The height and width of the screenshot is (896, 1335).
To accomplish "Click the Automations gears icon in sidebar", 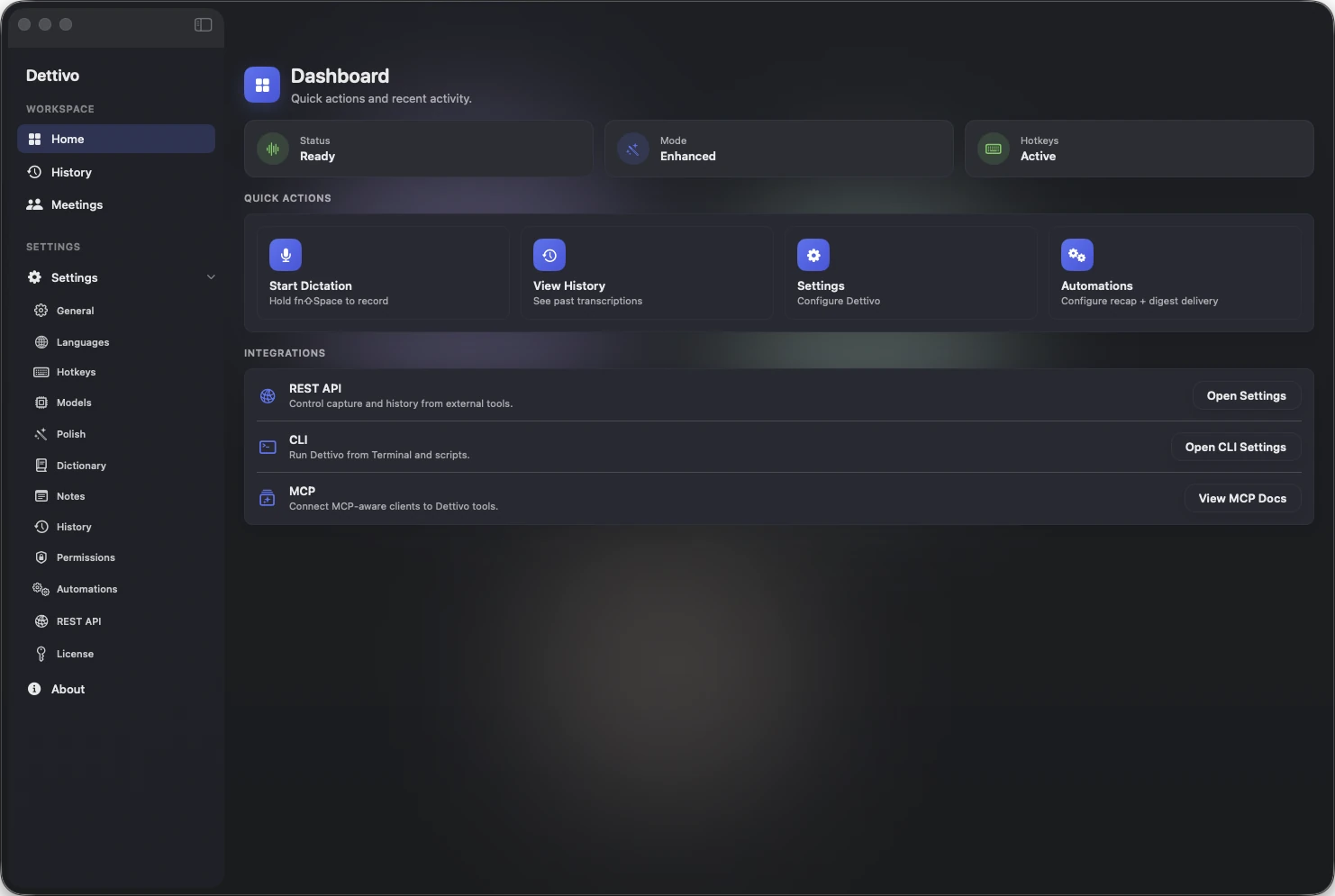I will click(x=41, y=589).
